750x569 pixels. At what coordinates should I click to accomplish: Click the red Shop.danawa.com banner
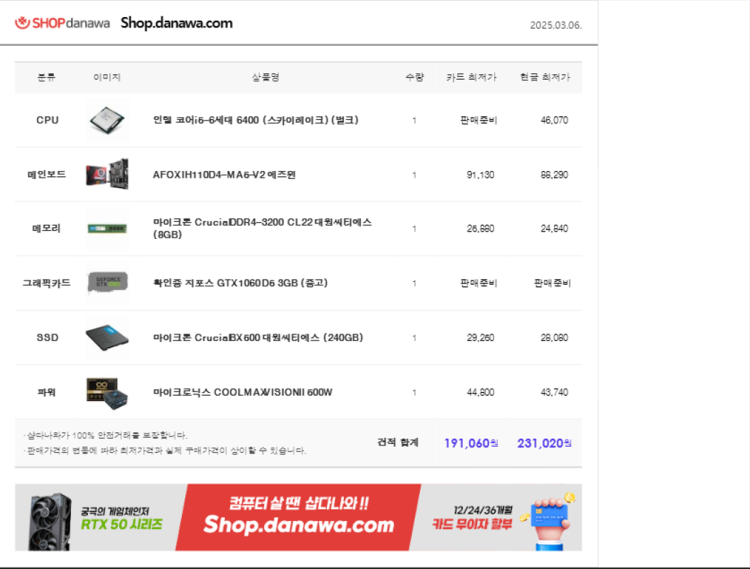pos(298,517)
